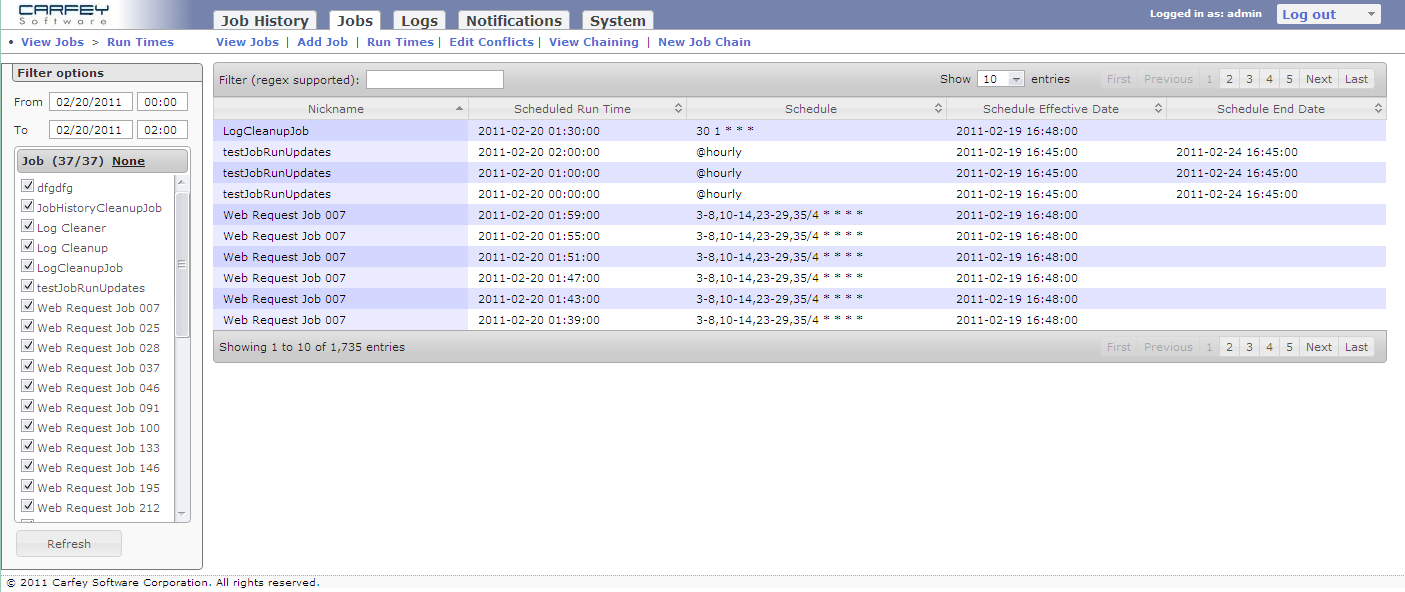Sort by Schedule End Date column
This screenshot has width=1405, height=592.
(x=1270, y=109)
